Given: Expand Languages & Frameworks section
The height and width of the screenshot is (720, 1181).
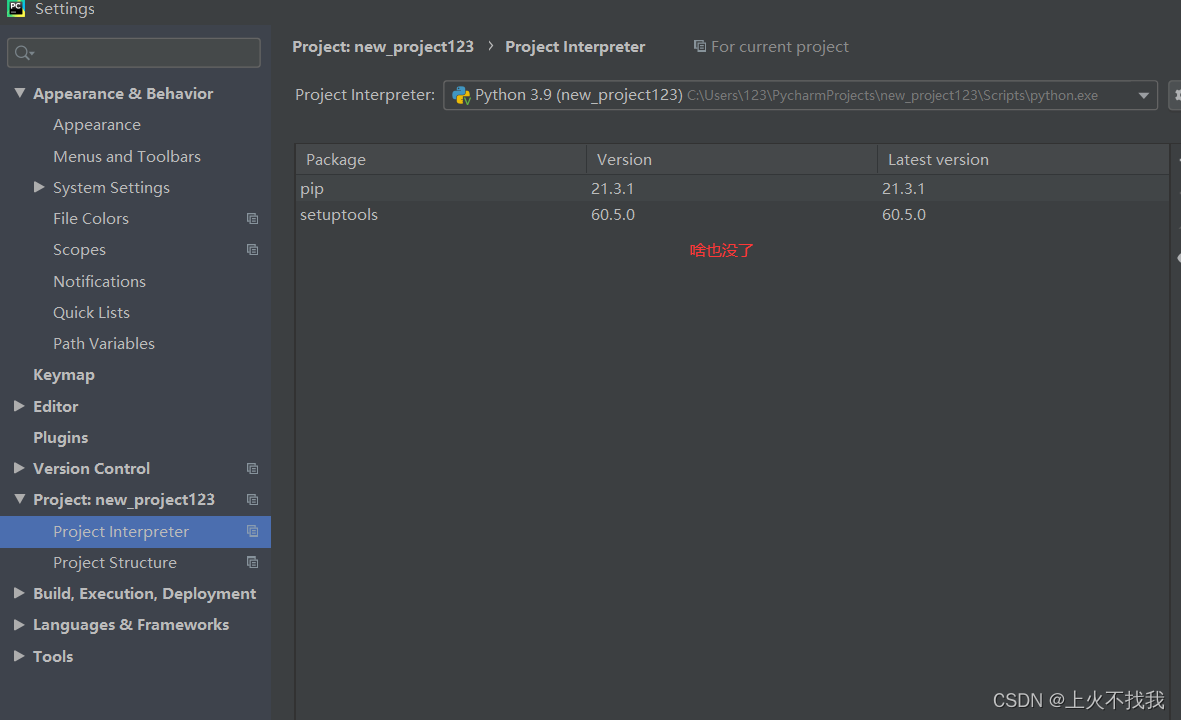Looking at the screenshot, I should tap(20, 624).
